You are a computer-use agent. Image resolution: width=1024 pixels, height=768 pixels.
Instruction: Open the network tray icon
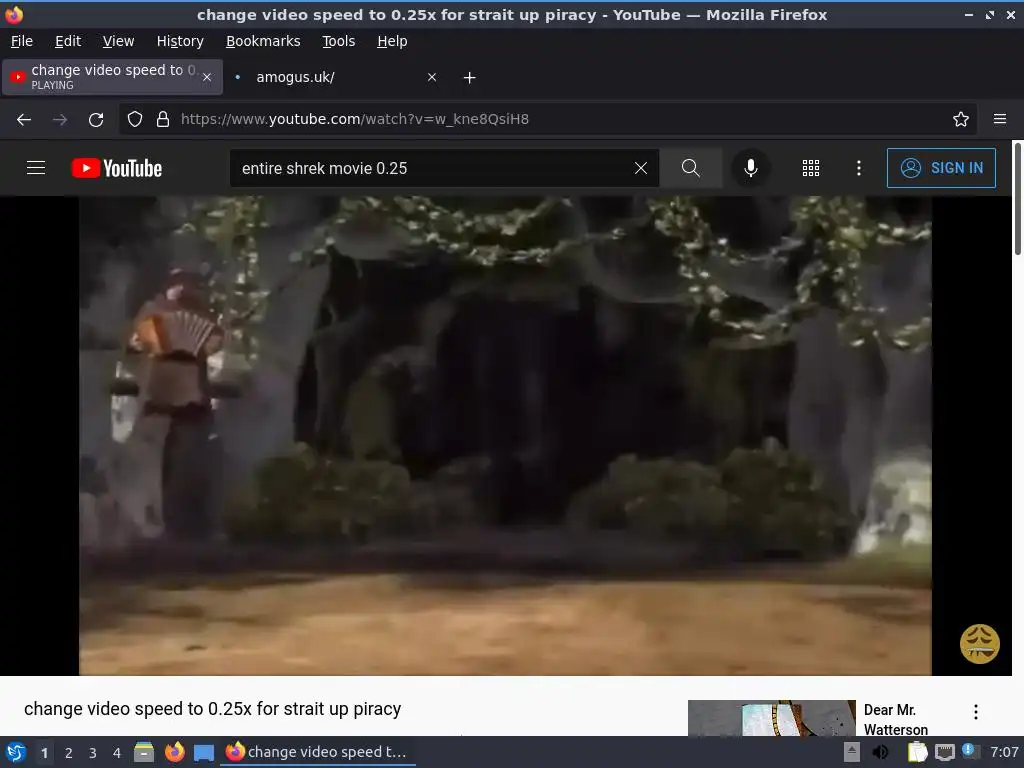pyautogui.click(x=944, y=752)
